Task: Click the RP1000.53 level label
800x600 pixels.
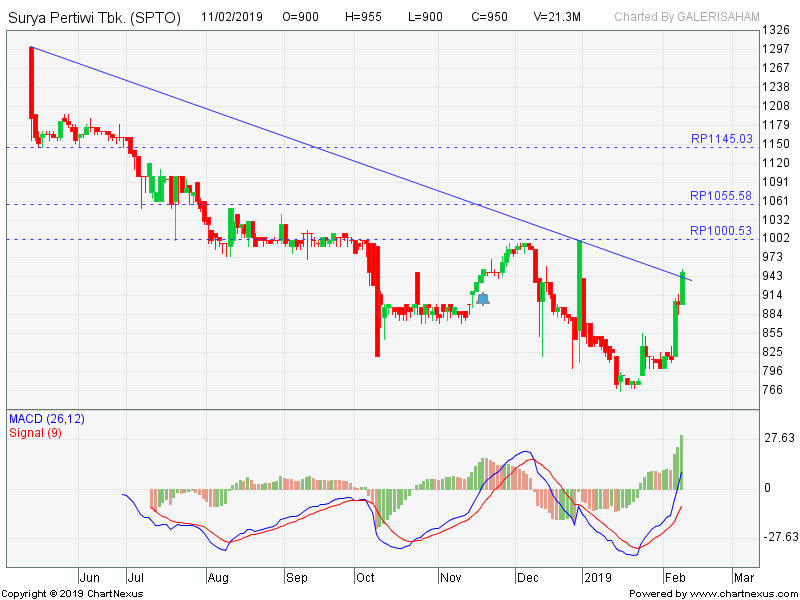Action: (720, 231)
